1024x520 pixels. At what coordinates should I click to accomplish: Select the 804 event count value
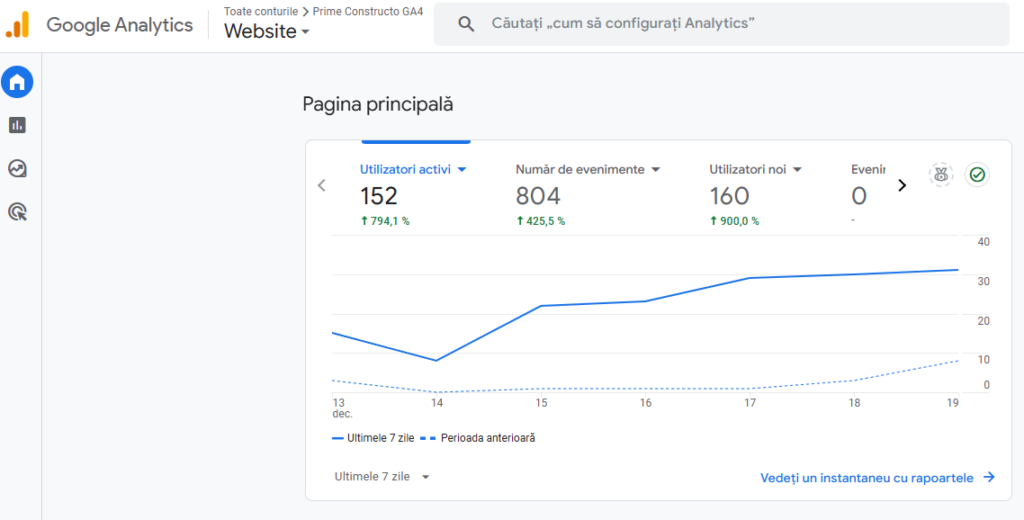coord(538,196)
